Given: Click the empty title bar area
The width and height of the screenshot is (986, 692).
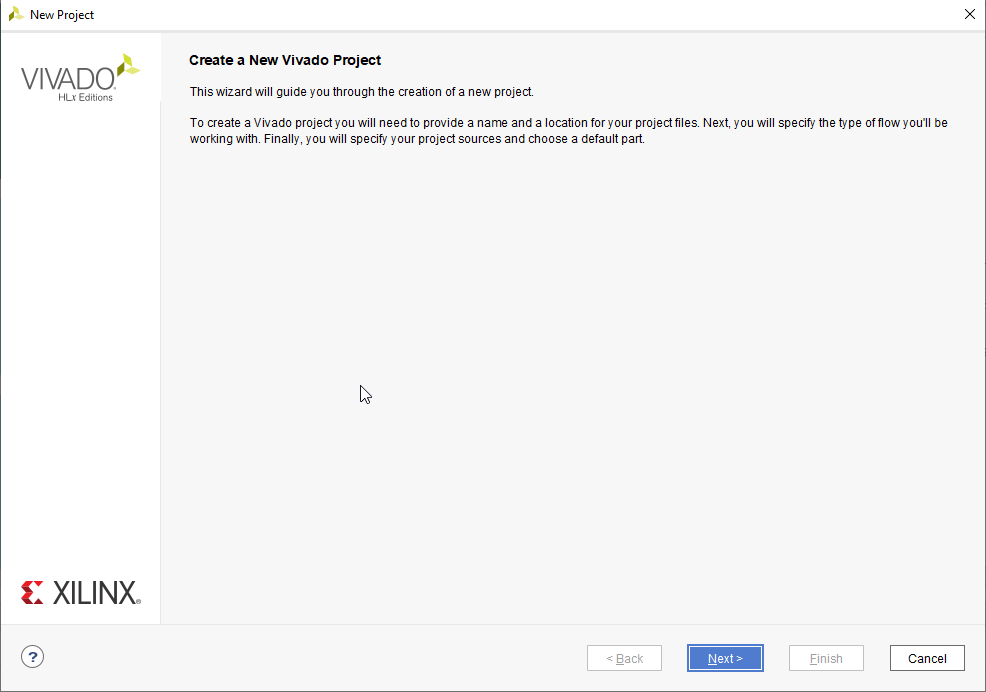Looking at the screenshot, I should (x=500, y=14).
